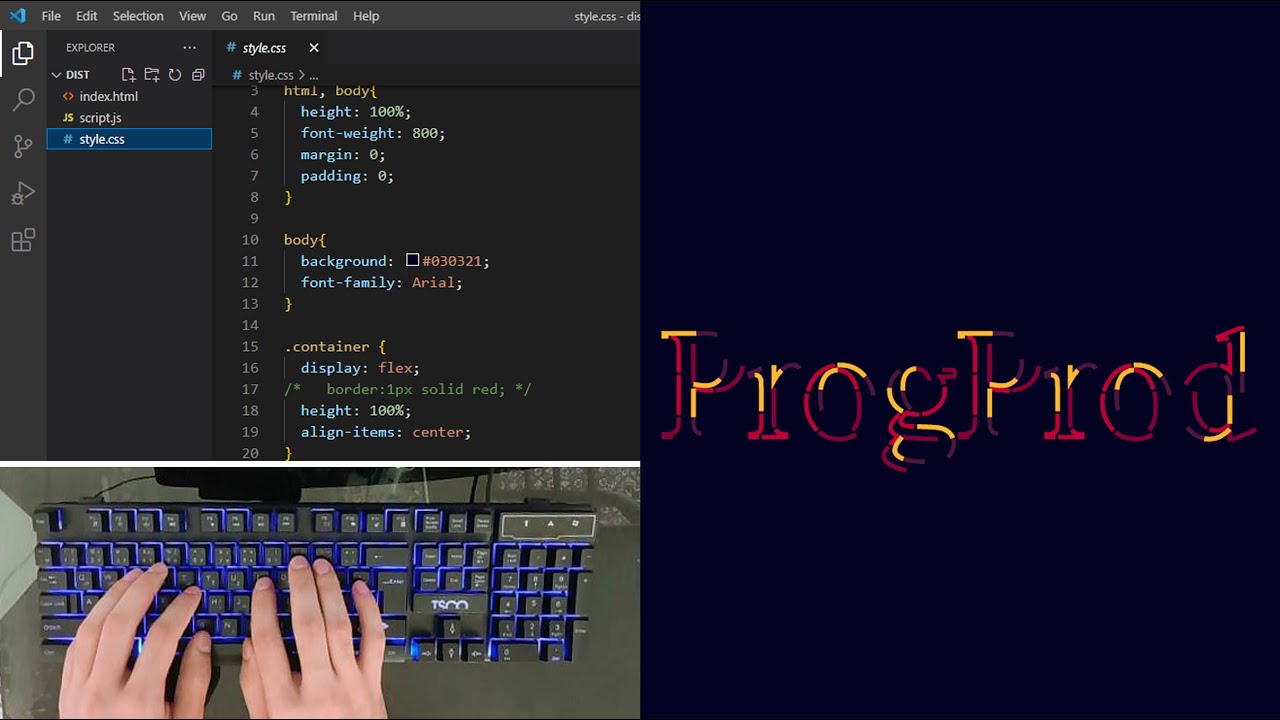Click the 'font-family: Arial;' line
1280x720 pixels.
click(x=381, y=283)
